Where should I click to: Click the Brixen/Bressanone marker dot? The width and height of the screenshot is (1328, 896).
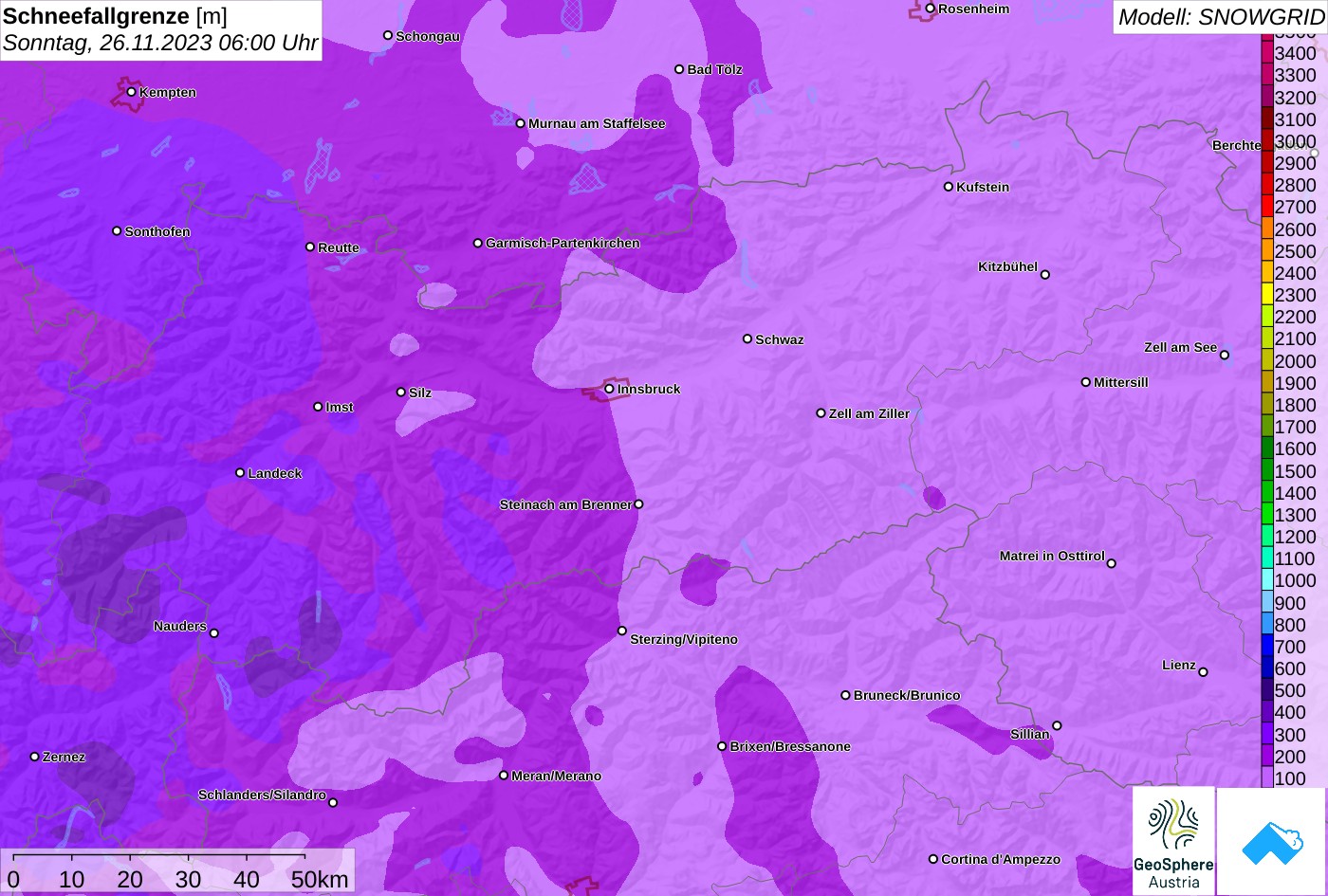tap(722, 746)
